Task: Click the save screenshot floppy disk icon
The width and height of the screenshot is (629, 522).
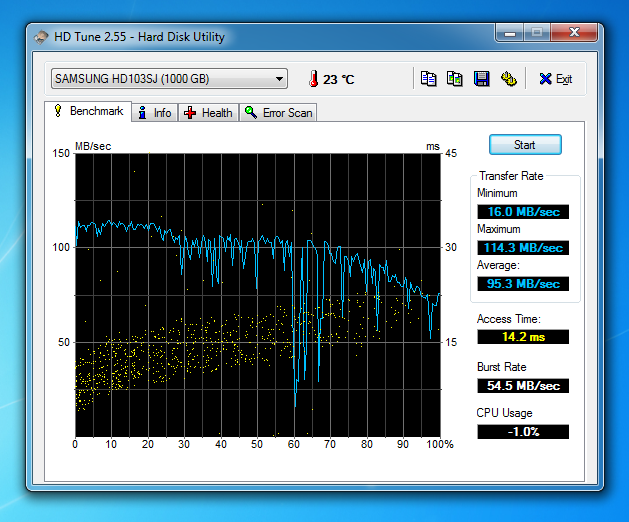Action: coord(481,79)
